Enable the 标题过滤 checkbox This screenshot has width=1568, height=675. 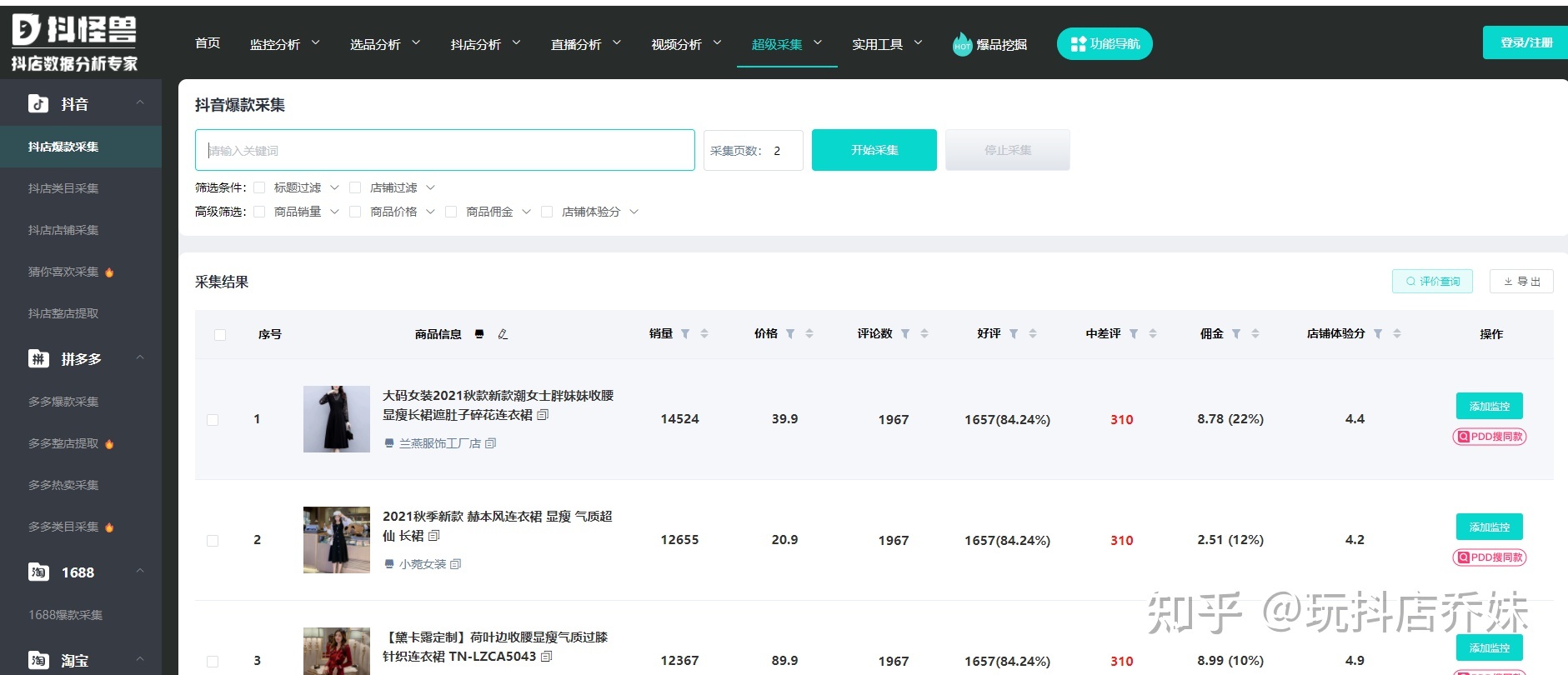click(x=259, y=187)
